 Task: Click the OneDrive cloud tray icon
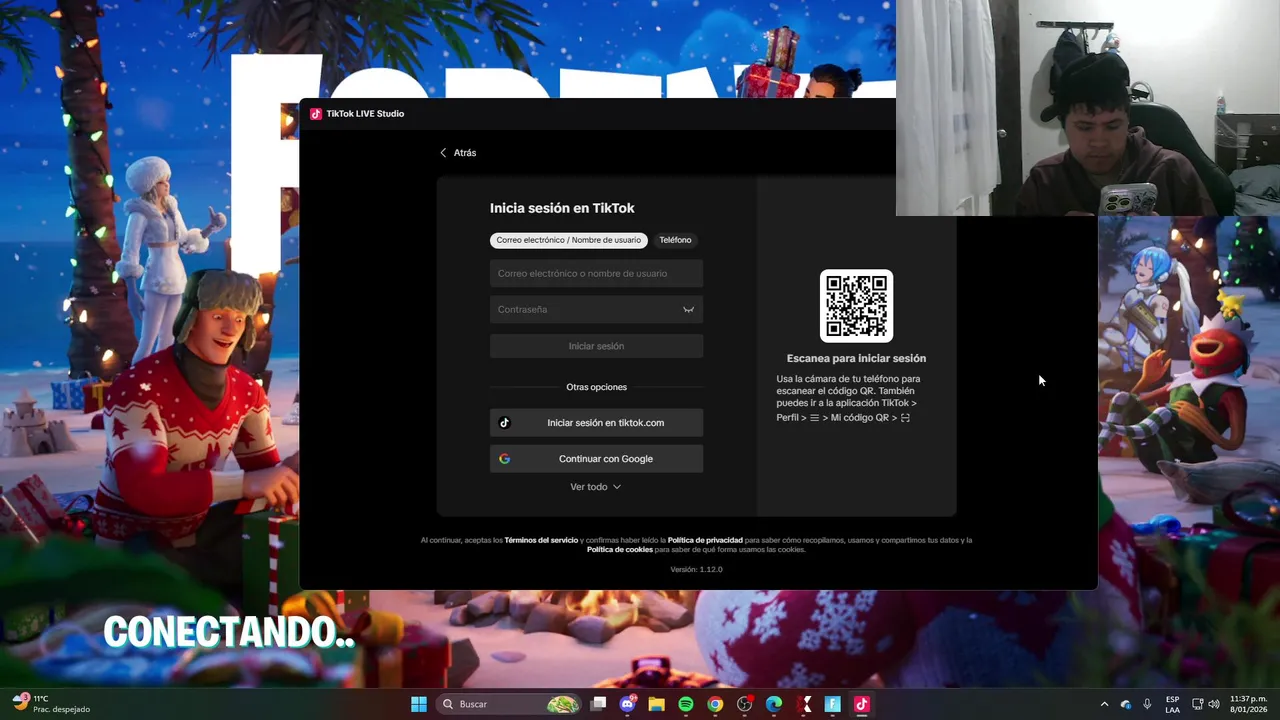coord(1126,704)
